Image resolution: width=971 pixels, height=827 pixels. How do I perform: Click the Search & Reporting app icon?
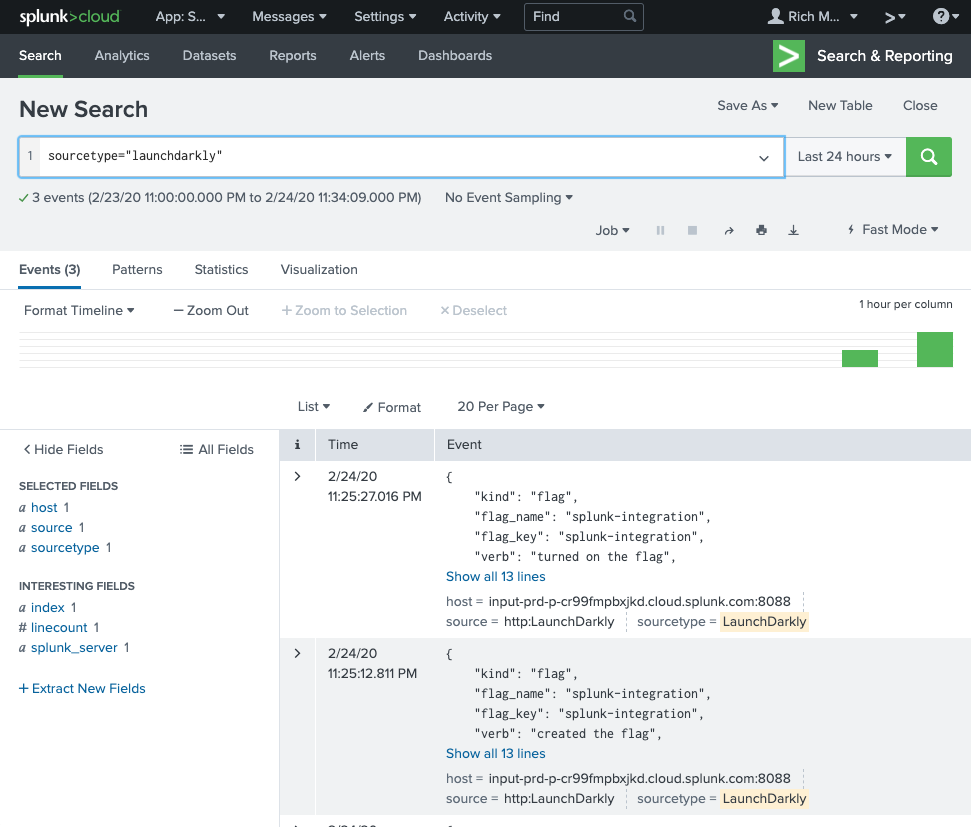(788, 56)
